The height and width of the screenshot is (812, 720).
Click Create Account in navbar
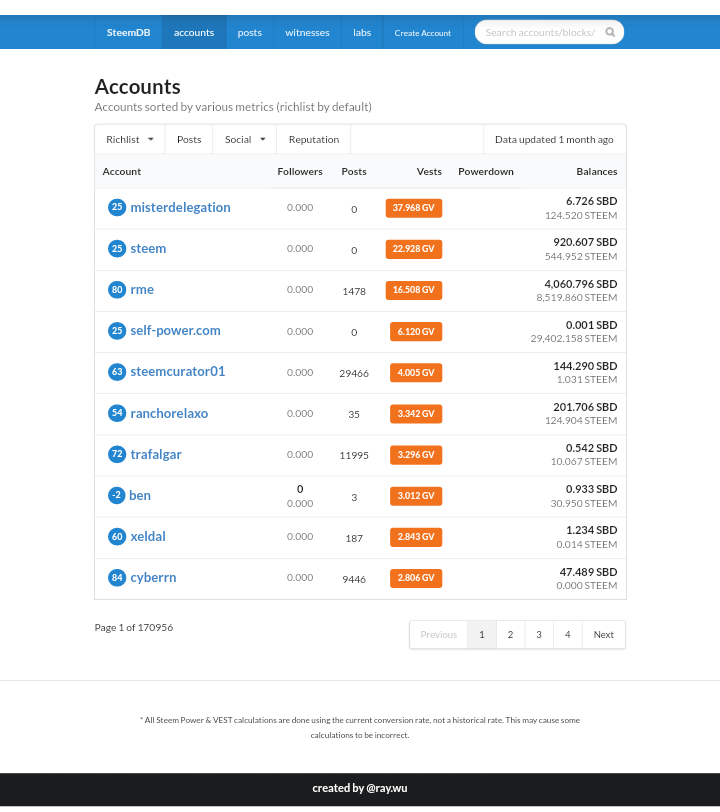[423, 33]
